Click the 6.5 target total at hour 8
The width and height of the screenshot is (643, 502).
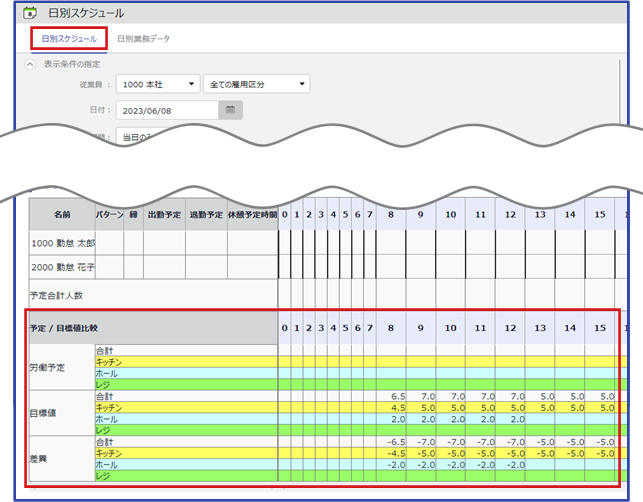[398, 397]
